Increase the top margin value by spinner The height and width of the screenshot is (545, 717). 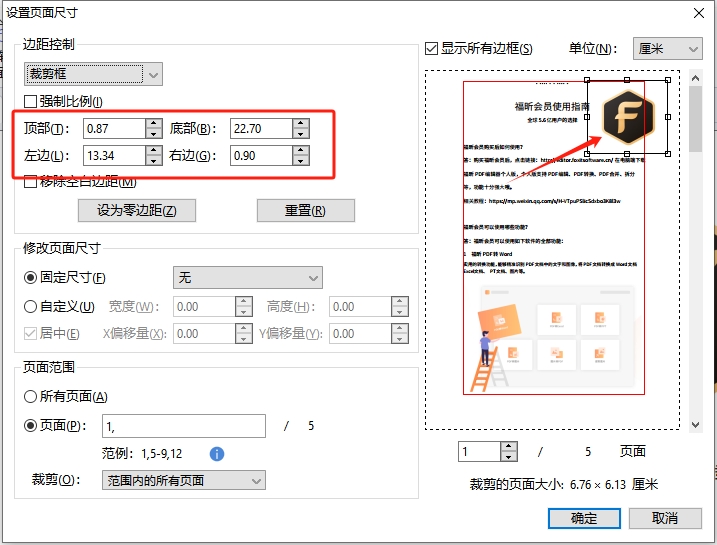point(153,123)
